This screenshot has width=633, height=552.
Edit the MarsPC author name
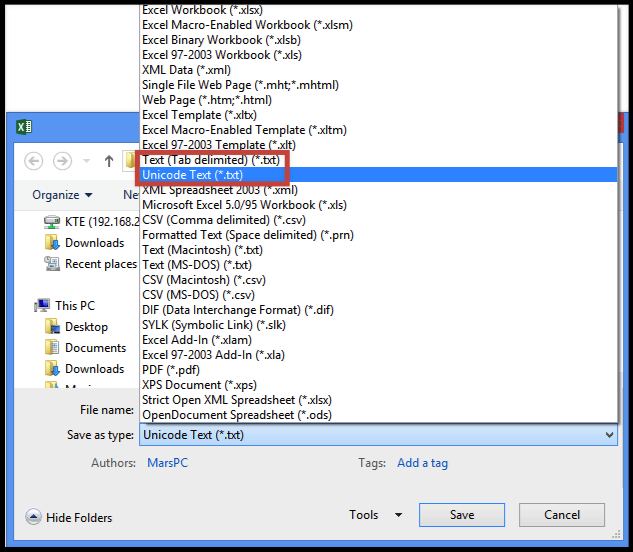click(168, 463)
